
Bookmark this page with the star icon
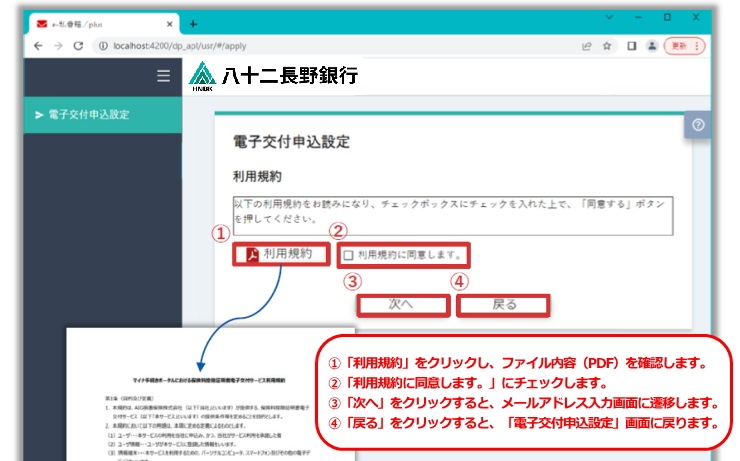coord(607,46)
